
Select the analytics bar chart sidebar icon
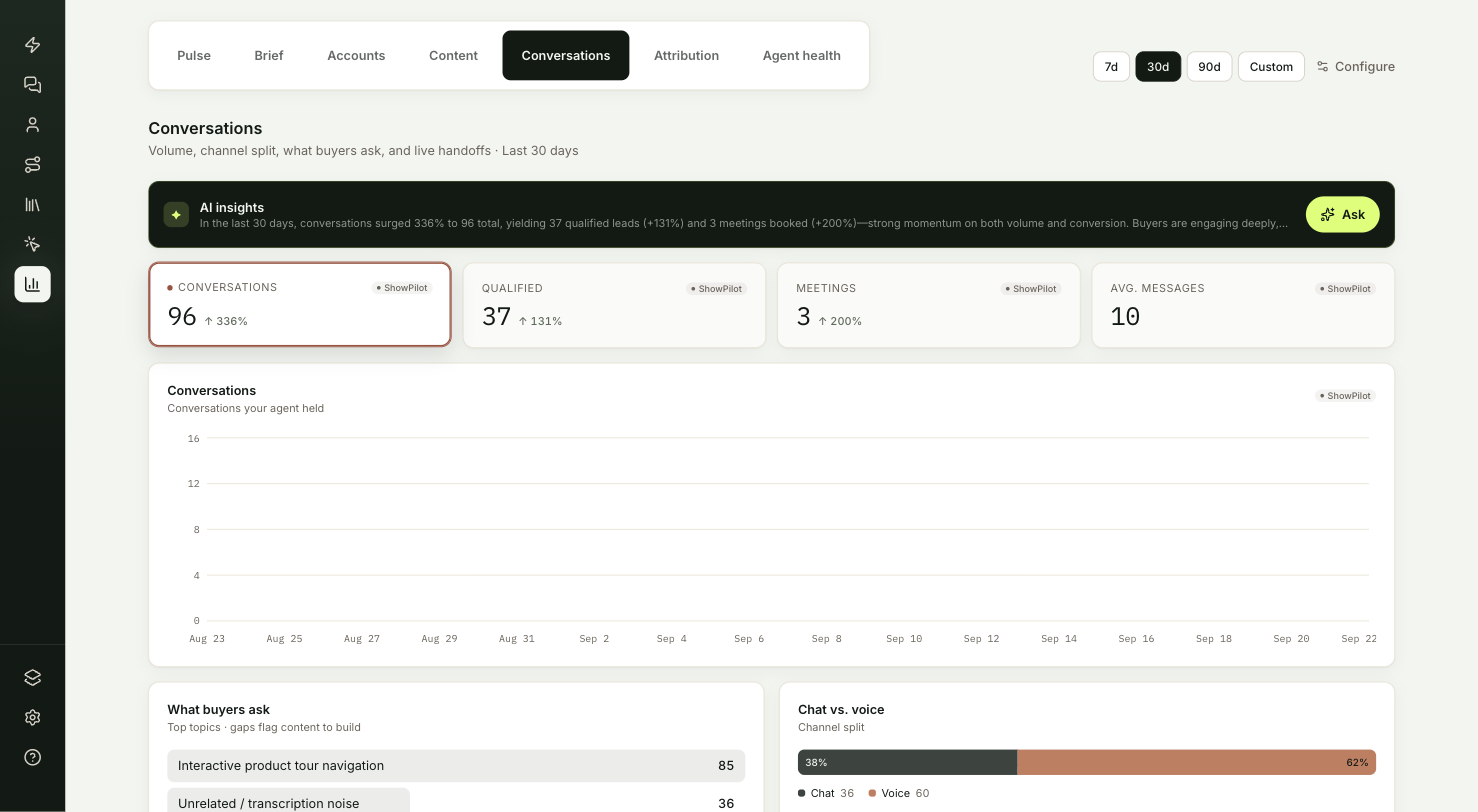[x=32, y=284]
